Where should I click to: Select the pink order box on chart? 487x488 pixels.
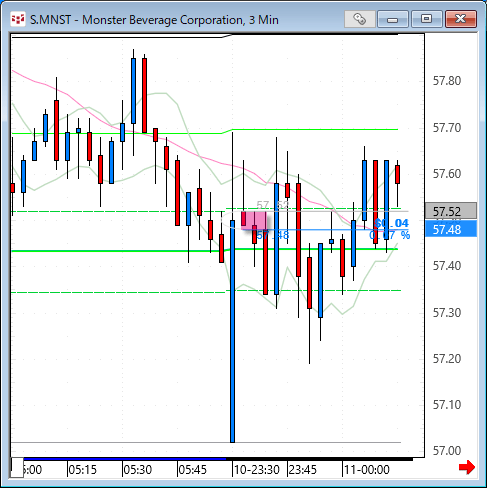(254, 220)
